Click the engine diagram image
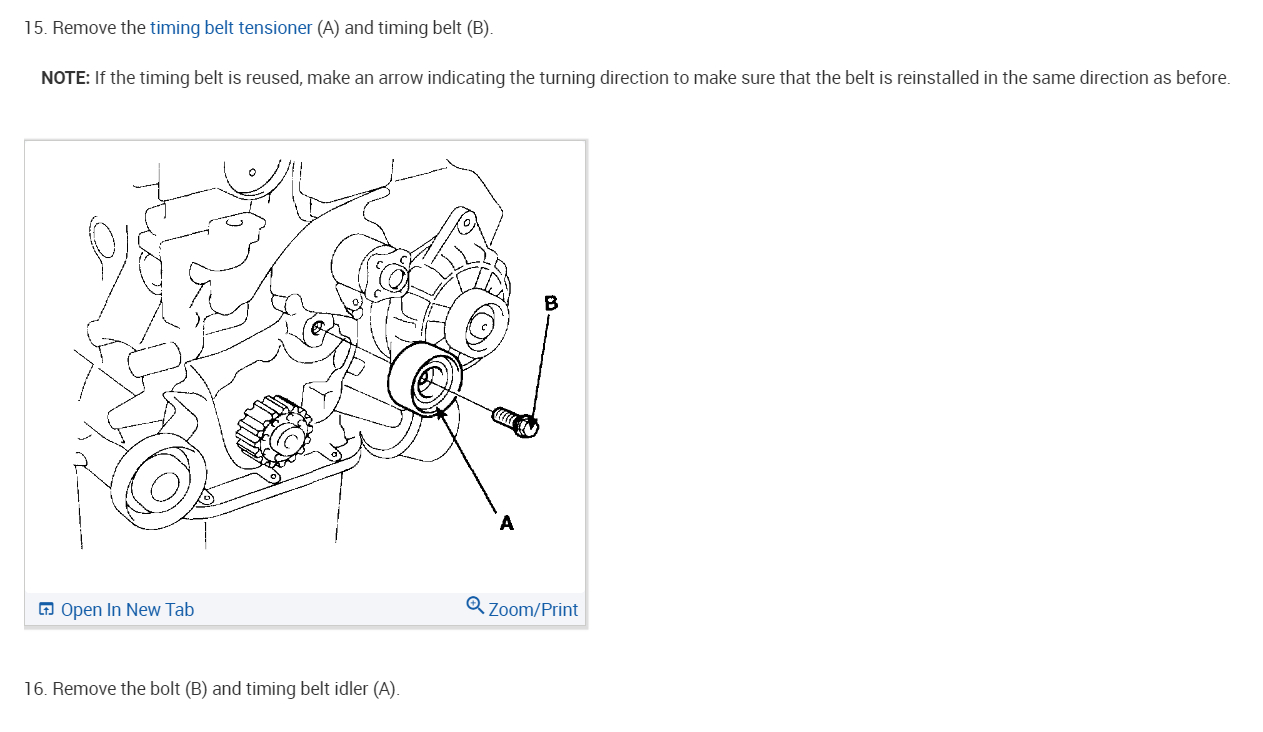 pos(305,366)
